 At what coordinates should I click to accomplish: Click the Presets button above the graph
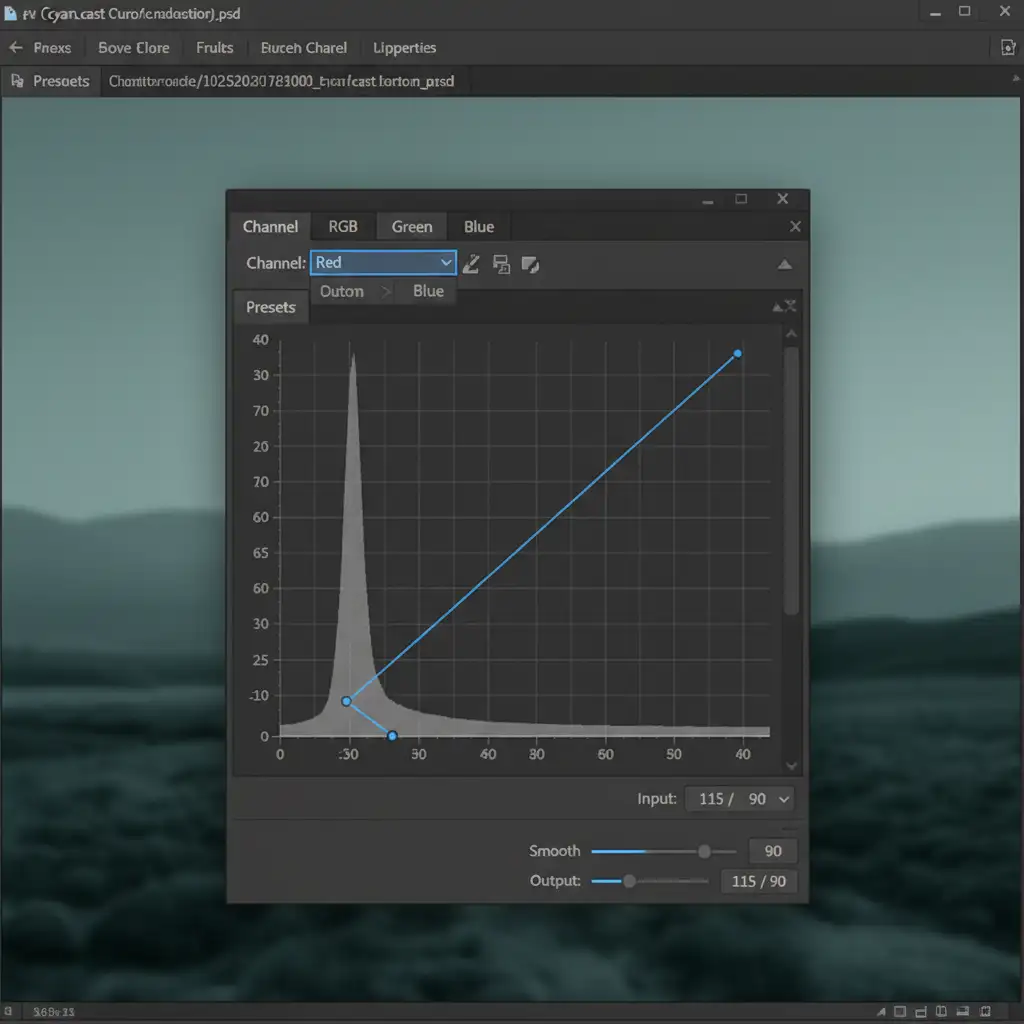click(271, 307)
